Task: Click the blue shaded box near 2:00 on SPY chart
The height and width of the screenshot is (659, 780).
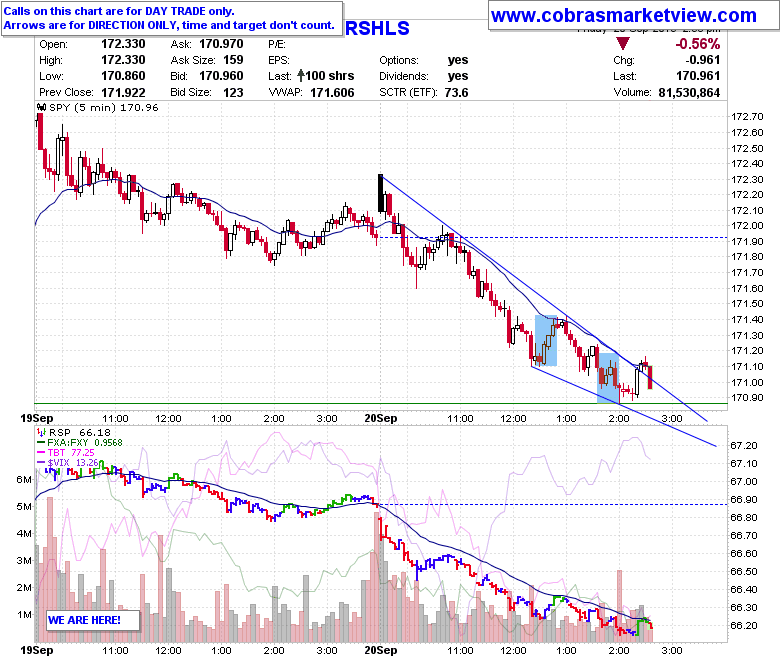Action: [x=608, y=378]
